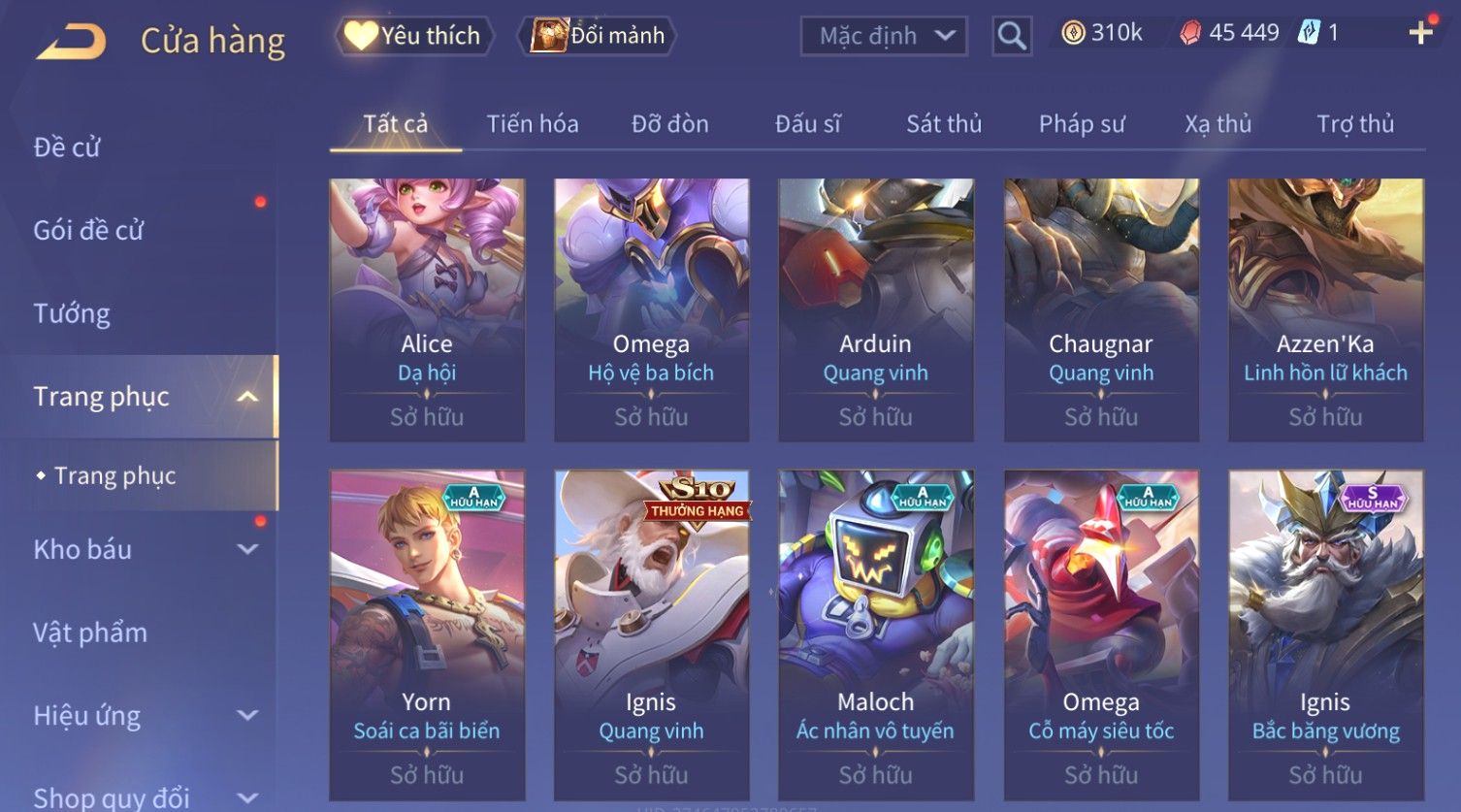
Task: Click the Đổi mảnh chest icon
Action: click(548, 36)
